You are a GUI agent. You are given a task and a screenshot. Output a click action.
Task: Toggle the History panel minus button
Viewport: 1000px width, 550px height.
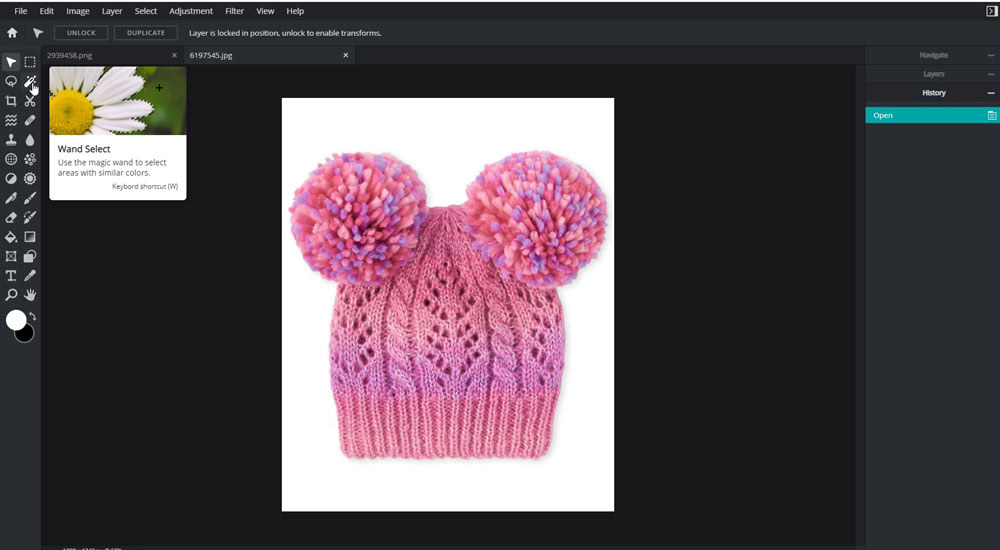pos(990,93)
